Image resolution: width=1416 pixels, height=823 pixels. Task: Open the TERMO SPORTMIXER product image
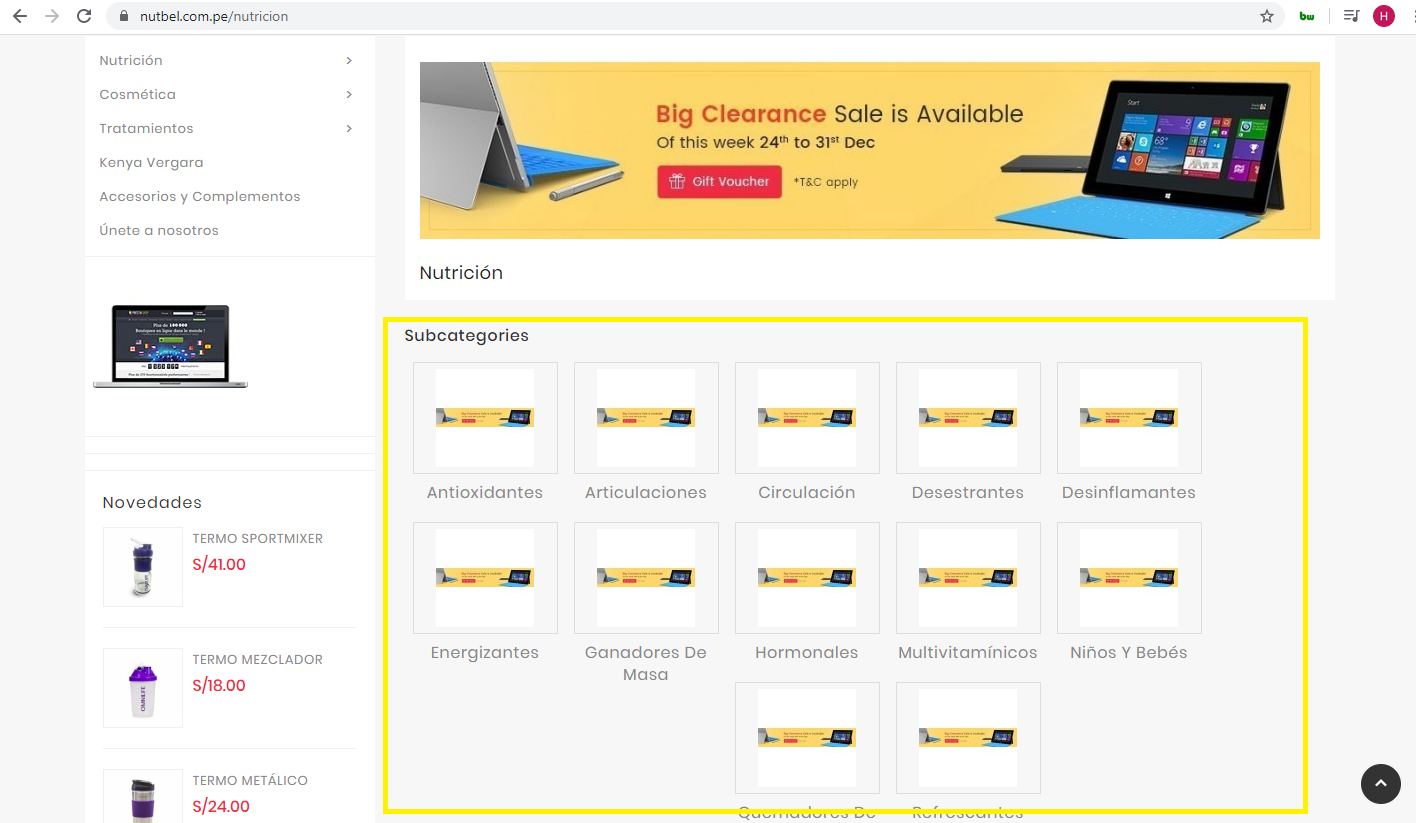143,567
